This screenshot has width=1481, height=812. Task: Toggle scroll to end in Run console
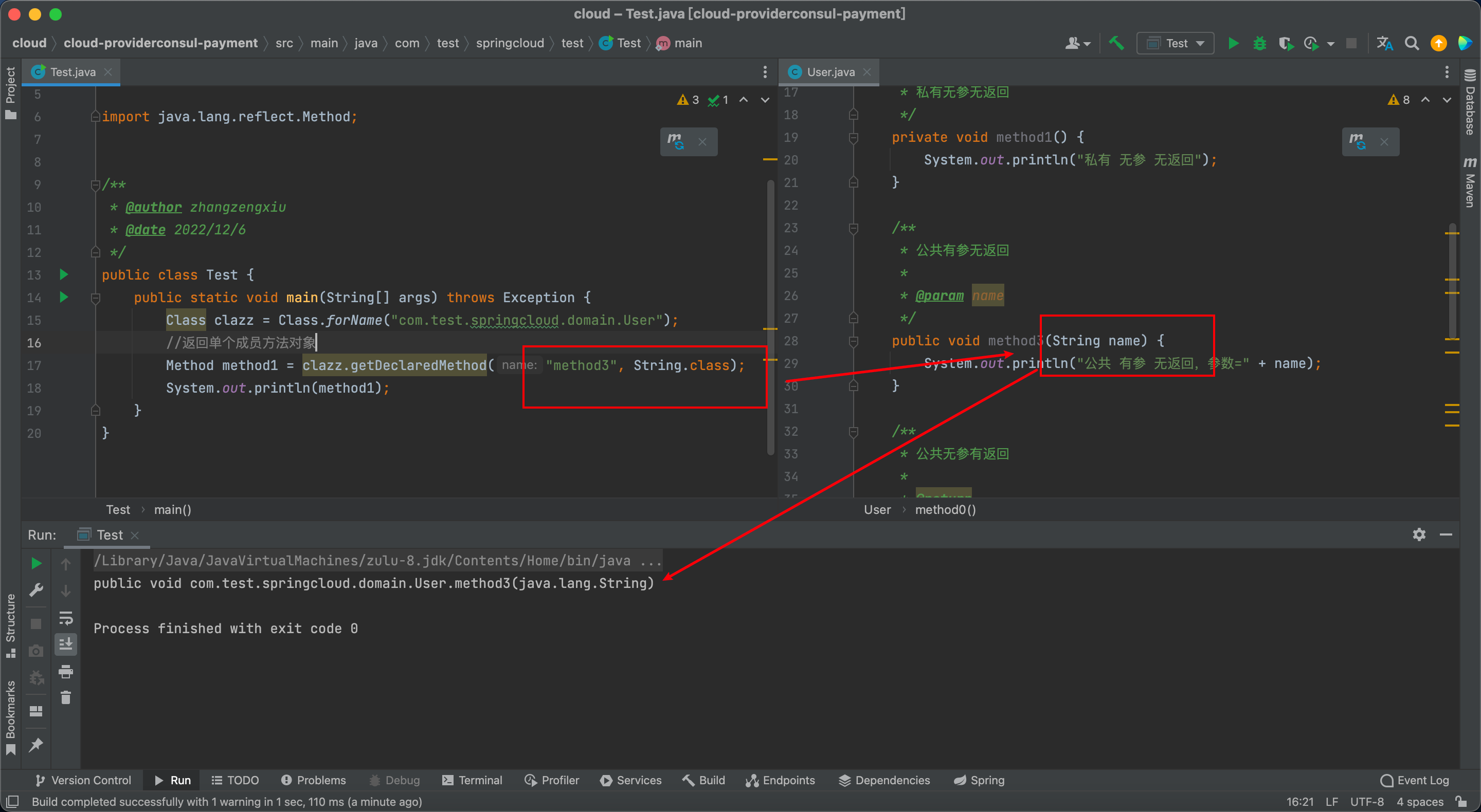pos(65,644)
